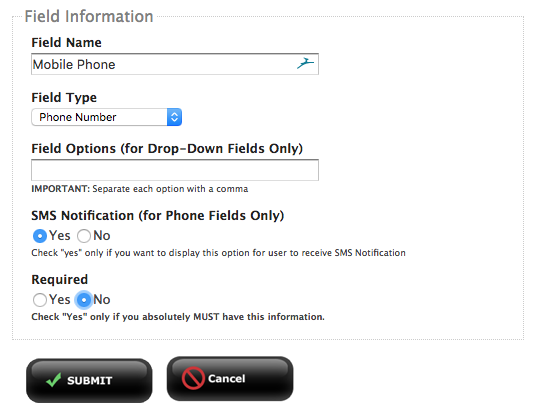
Task: Click the Cancel button label
Action: (x=227, y=378)
